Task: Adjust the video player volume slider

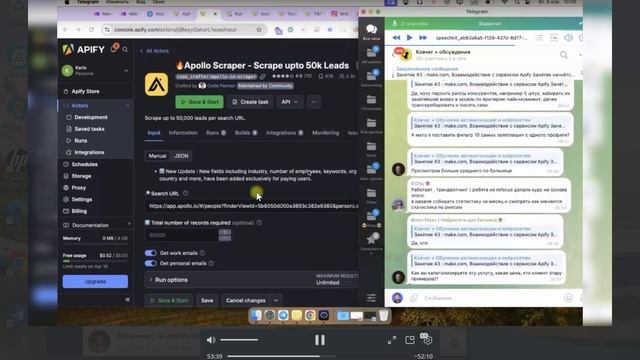Action: click(239, 340)
